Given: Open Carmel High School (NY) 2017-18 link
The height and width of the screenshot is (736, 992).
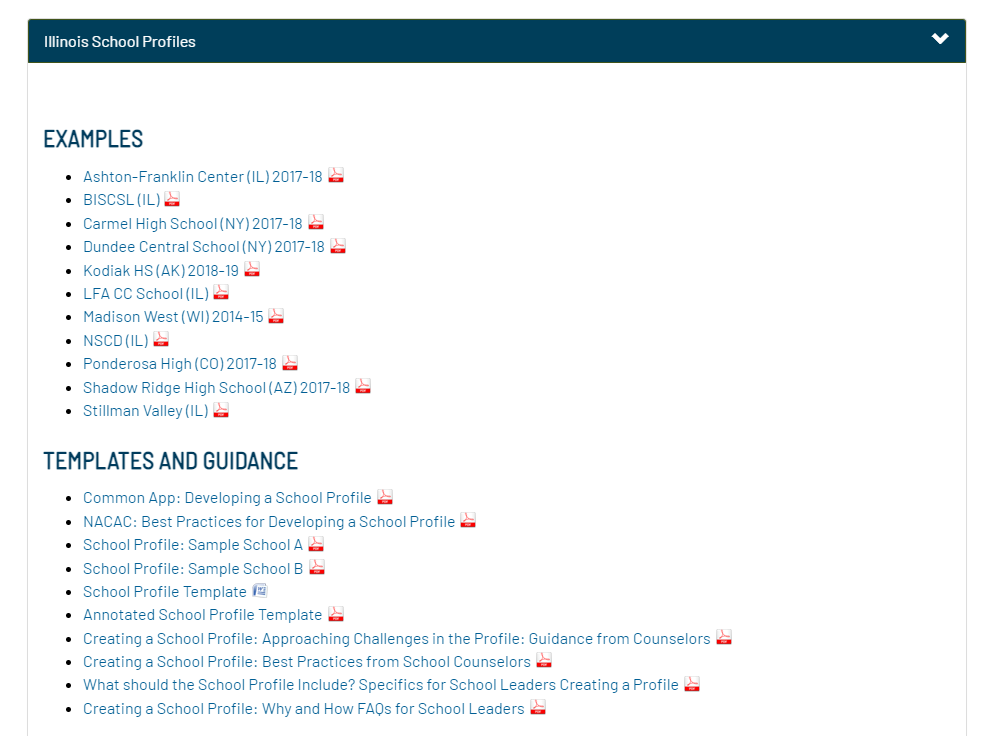Looking at the screenshot, I should [x=192, y=224].
